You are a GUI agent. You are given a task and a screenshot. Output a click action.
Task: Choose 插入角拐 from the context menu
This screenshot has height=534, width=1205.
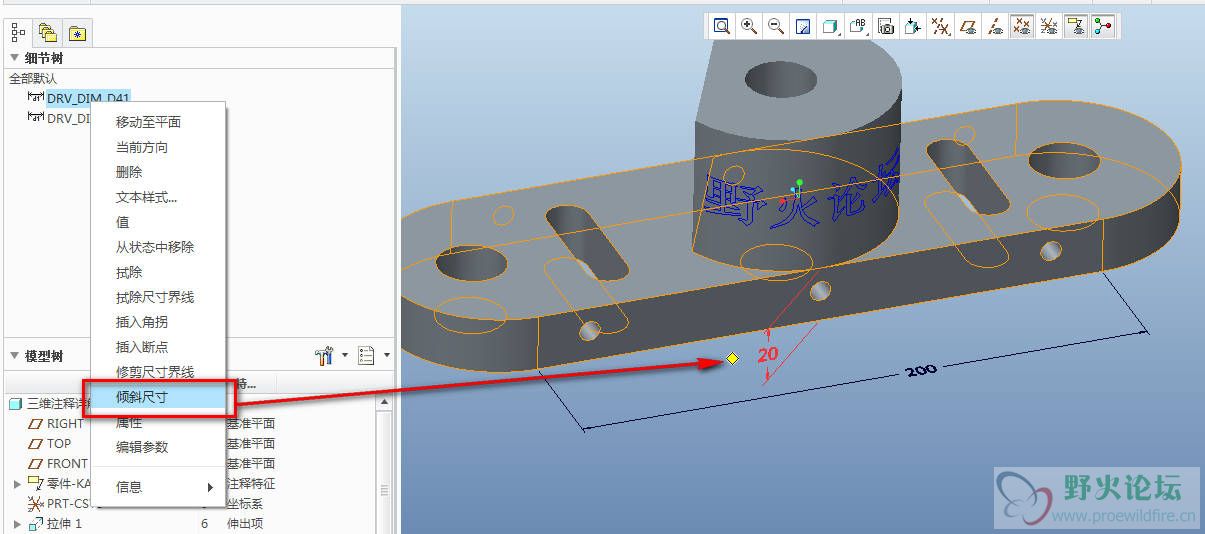[x=159, y=322]
